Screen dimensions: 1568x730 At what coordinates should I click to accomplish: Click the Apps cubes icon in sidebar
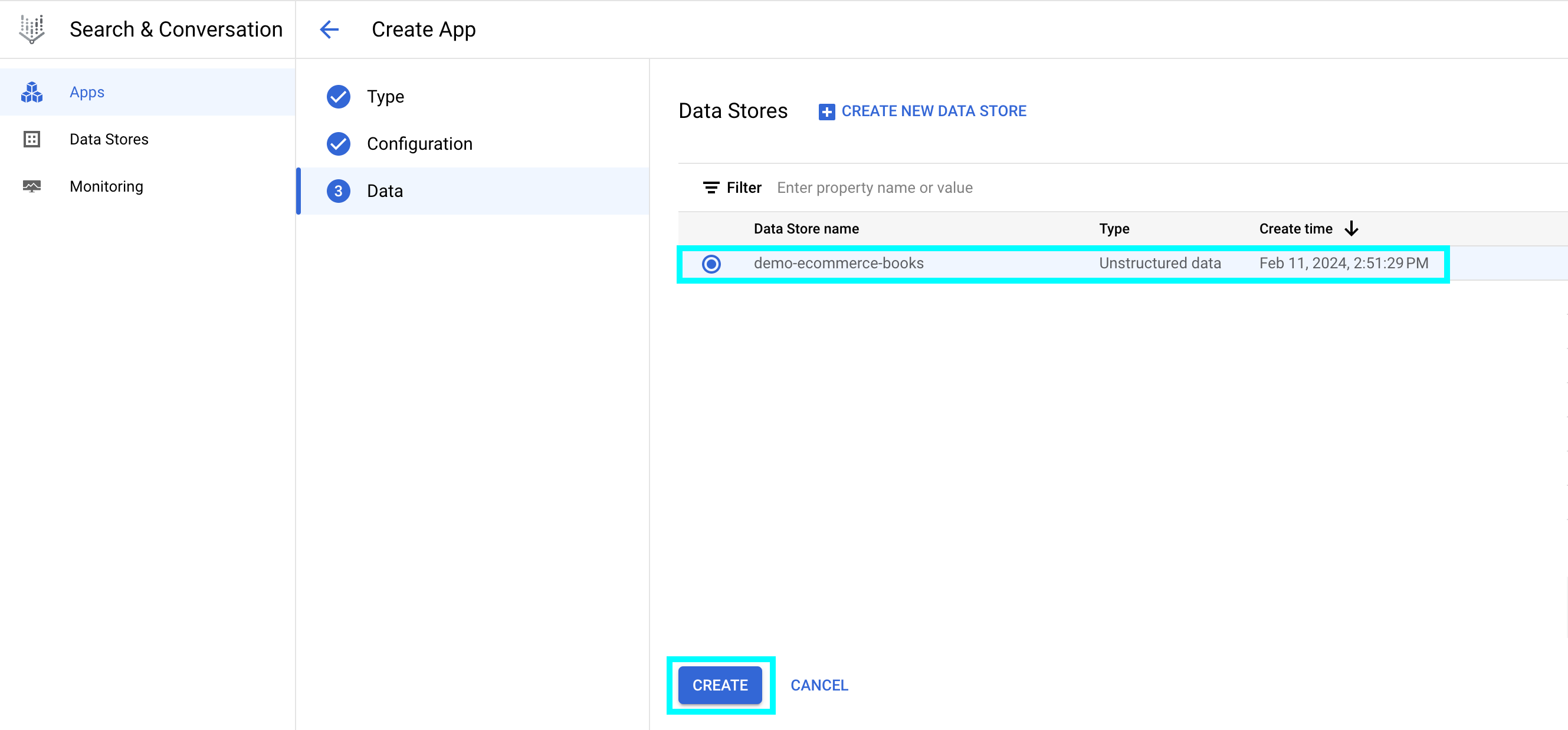pyautogui.click(x=32, y=93)
